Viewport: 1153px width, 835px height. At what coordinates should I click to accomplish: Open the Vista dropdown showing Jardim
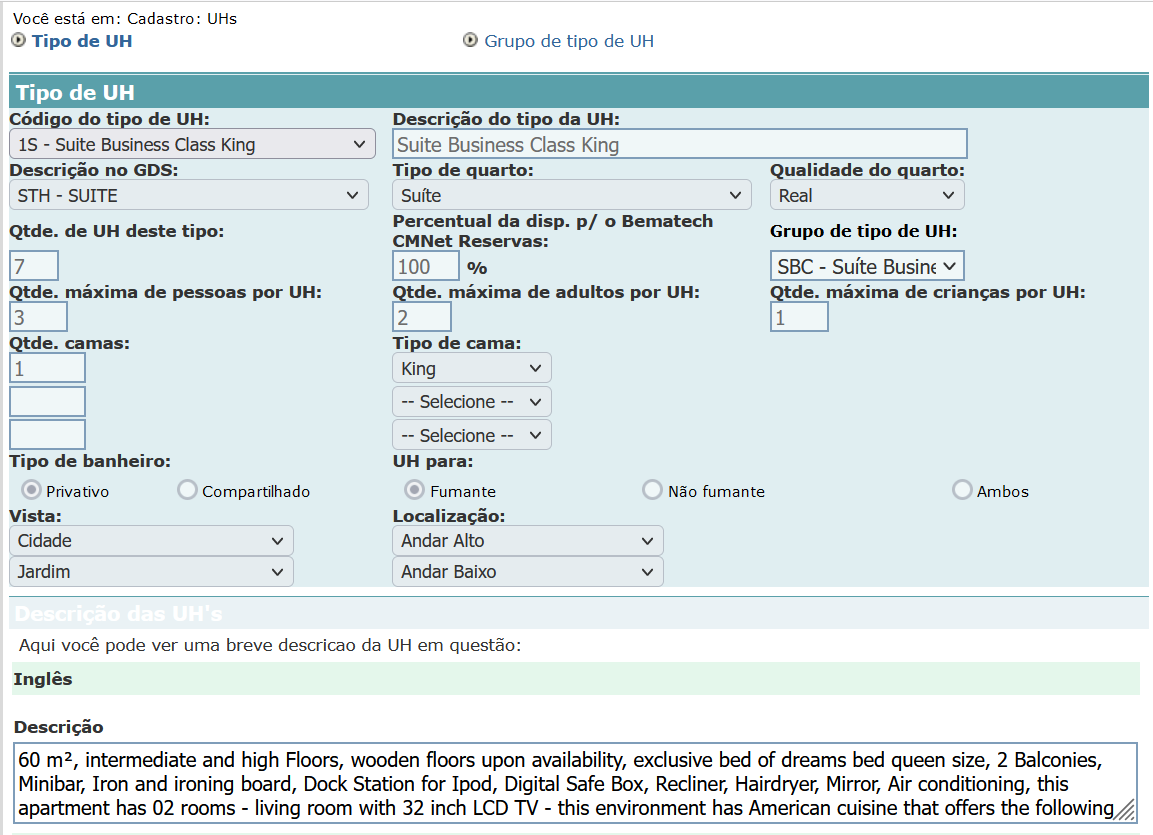point(151,571)
